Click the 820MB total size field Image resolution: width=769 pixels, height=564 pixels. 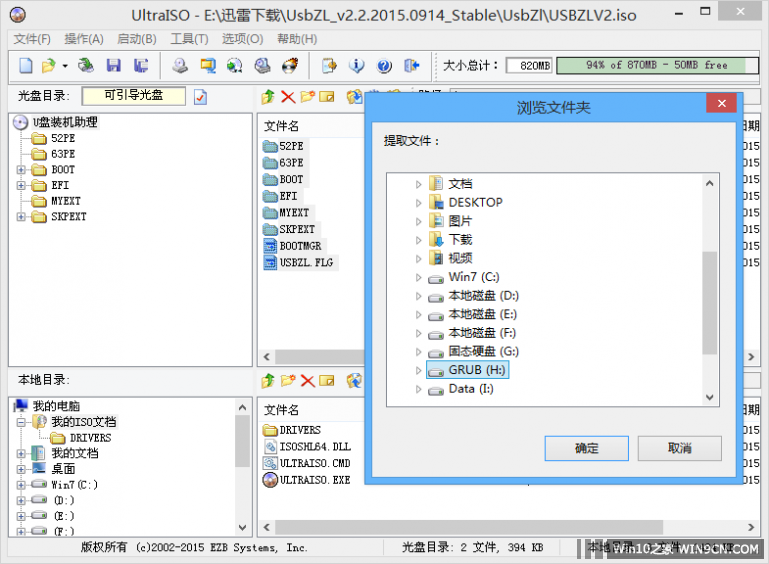click(529, 65)
